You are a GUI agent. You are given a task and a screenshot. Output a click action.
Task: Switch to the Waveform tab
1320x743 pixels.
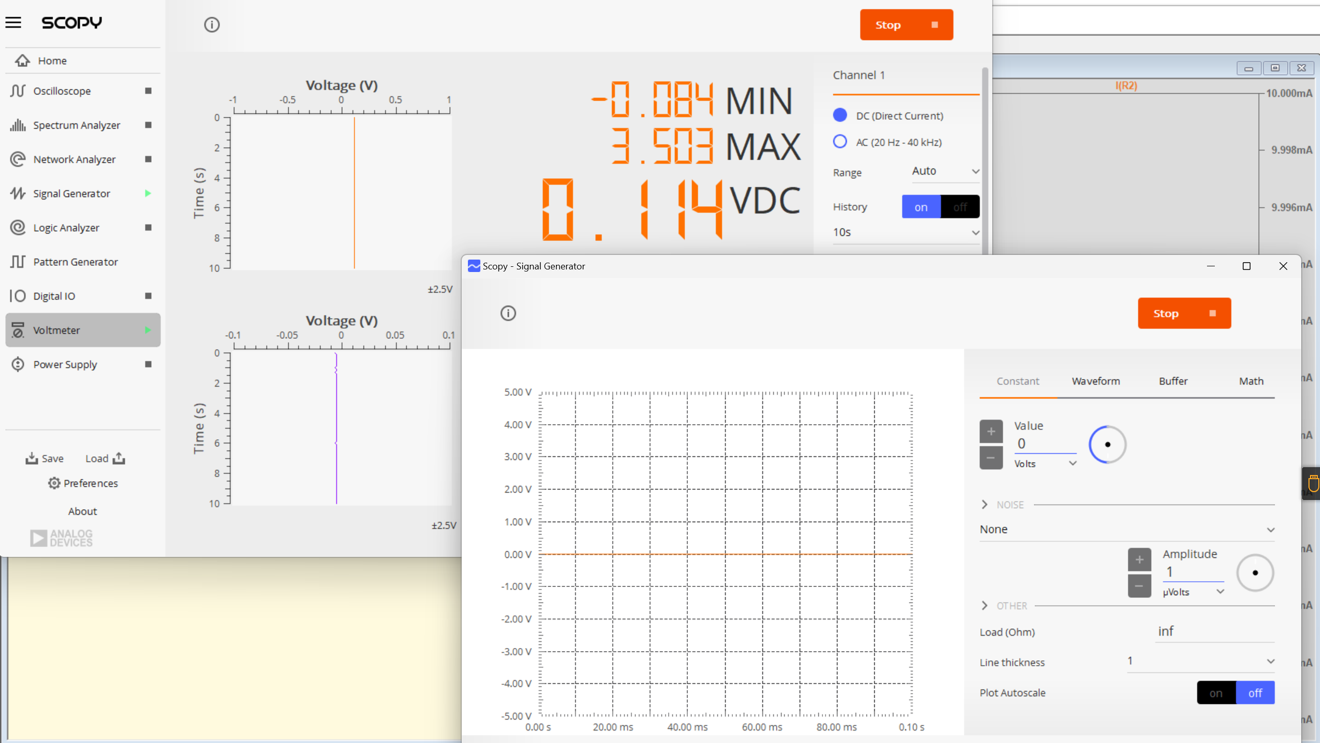click(1096, 381)
